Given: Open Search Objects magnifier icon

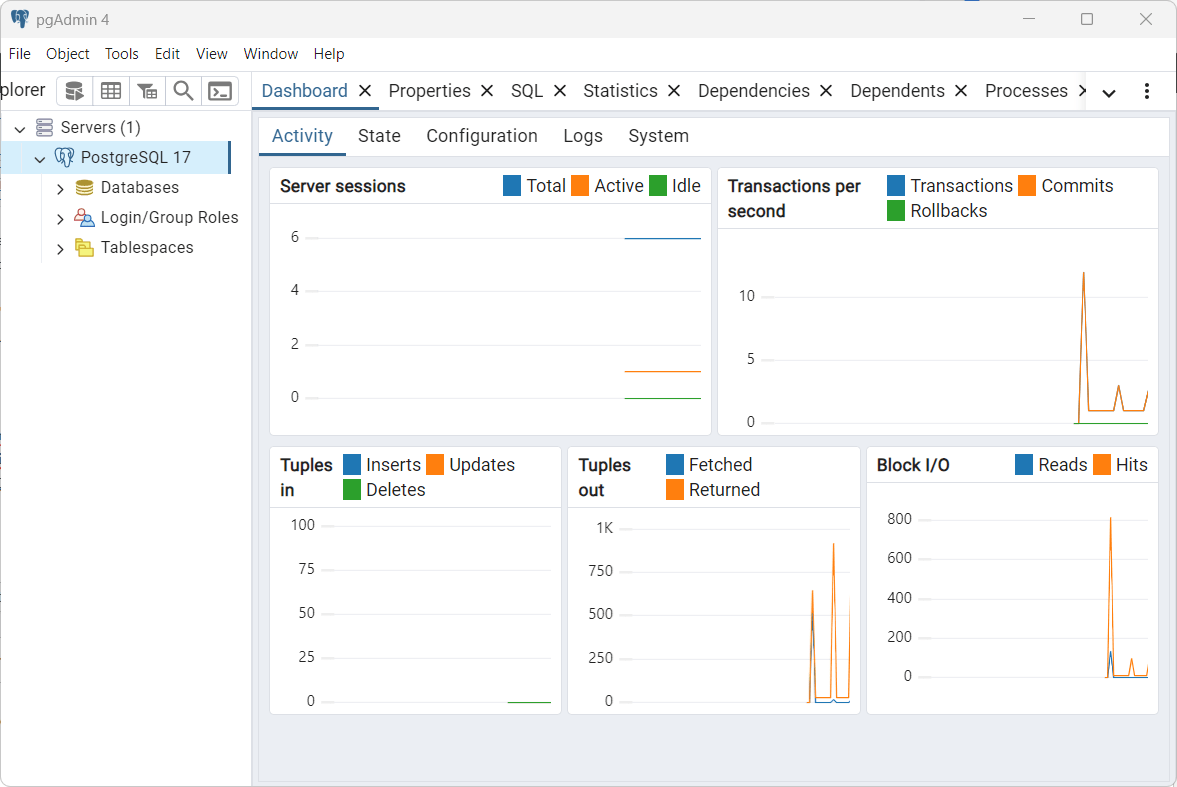Looking at the screenshot, I should point(183,91).
